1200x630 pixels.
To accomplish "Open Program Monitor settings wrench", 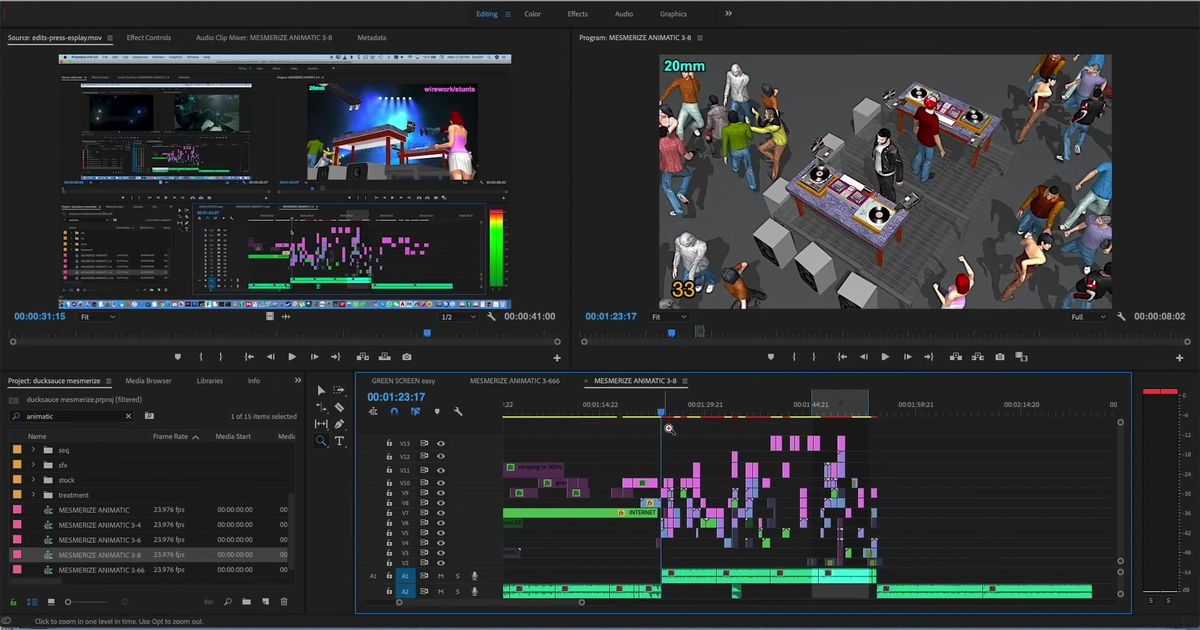I will [1122, 317].
